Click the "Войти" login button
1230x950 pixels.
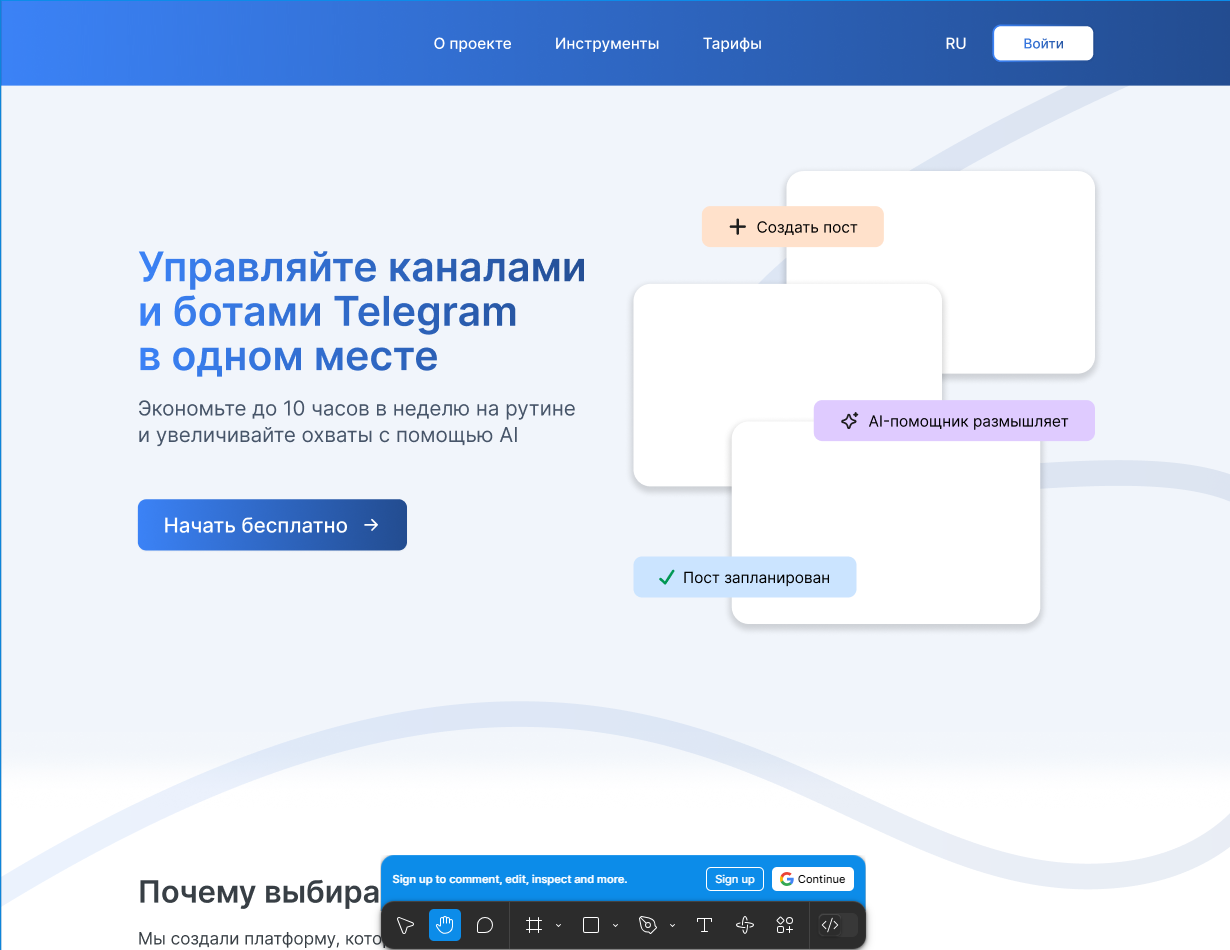pos(1043,44)
